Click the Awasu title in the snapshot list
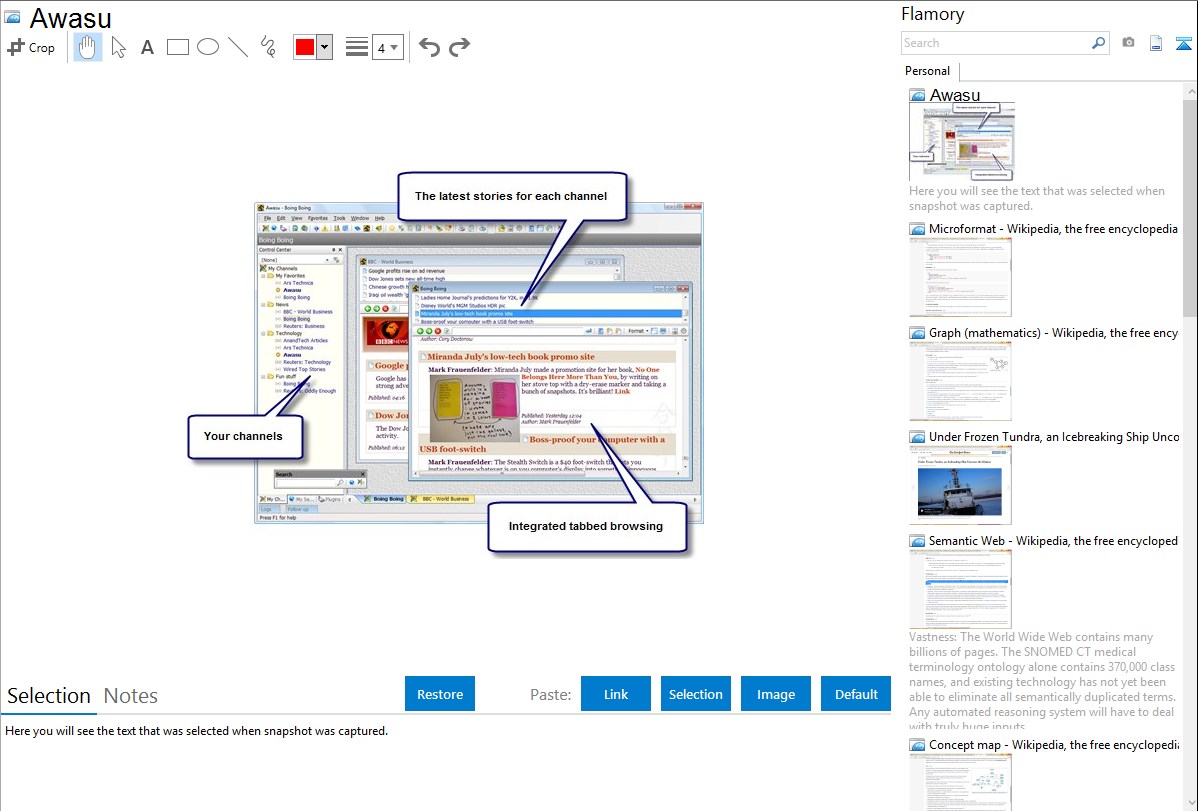The image size is (1198, 811). [954, 96]
